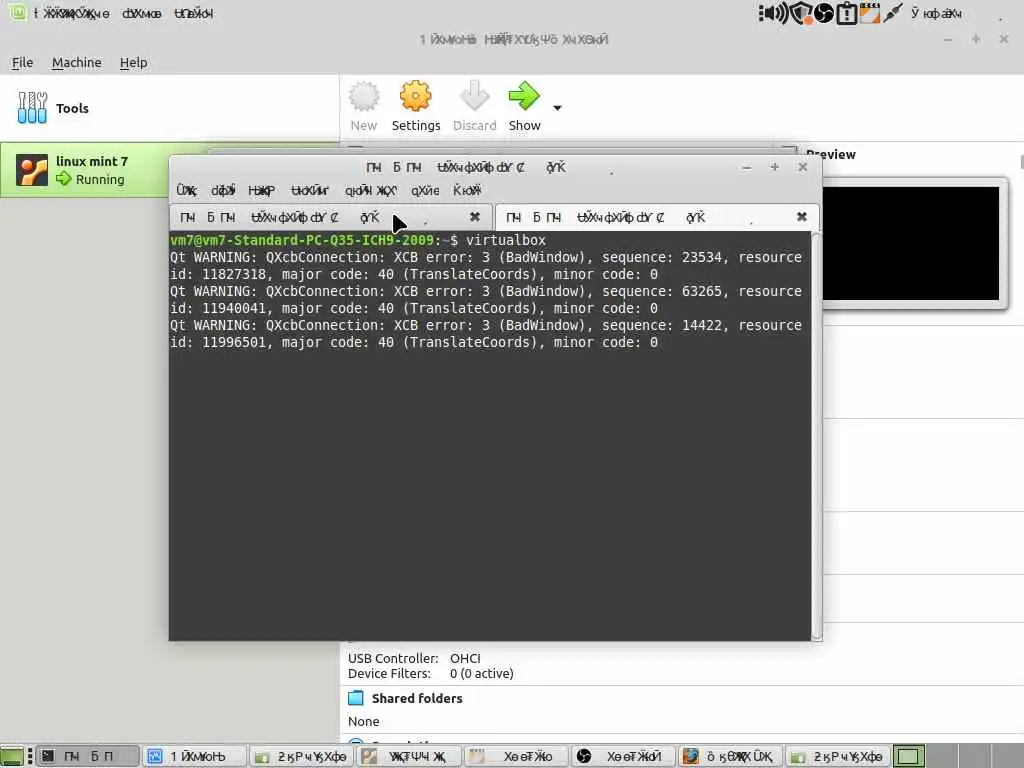
Task: Click None under Shared folders
Action: [x=364, y=721]
